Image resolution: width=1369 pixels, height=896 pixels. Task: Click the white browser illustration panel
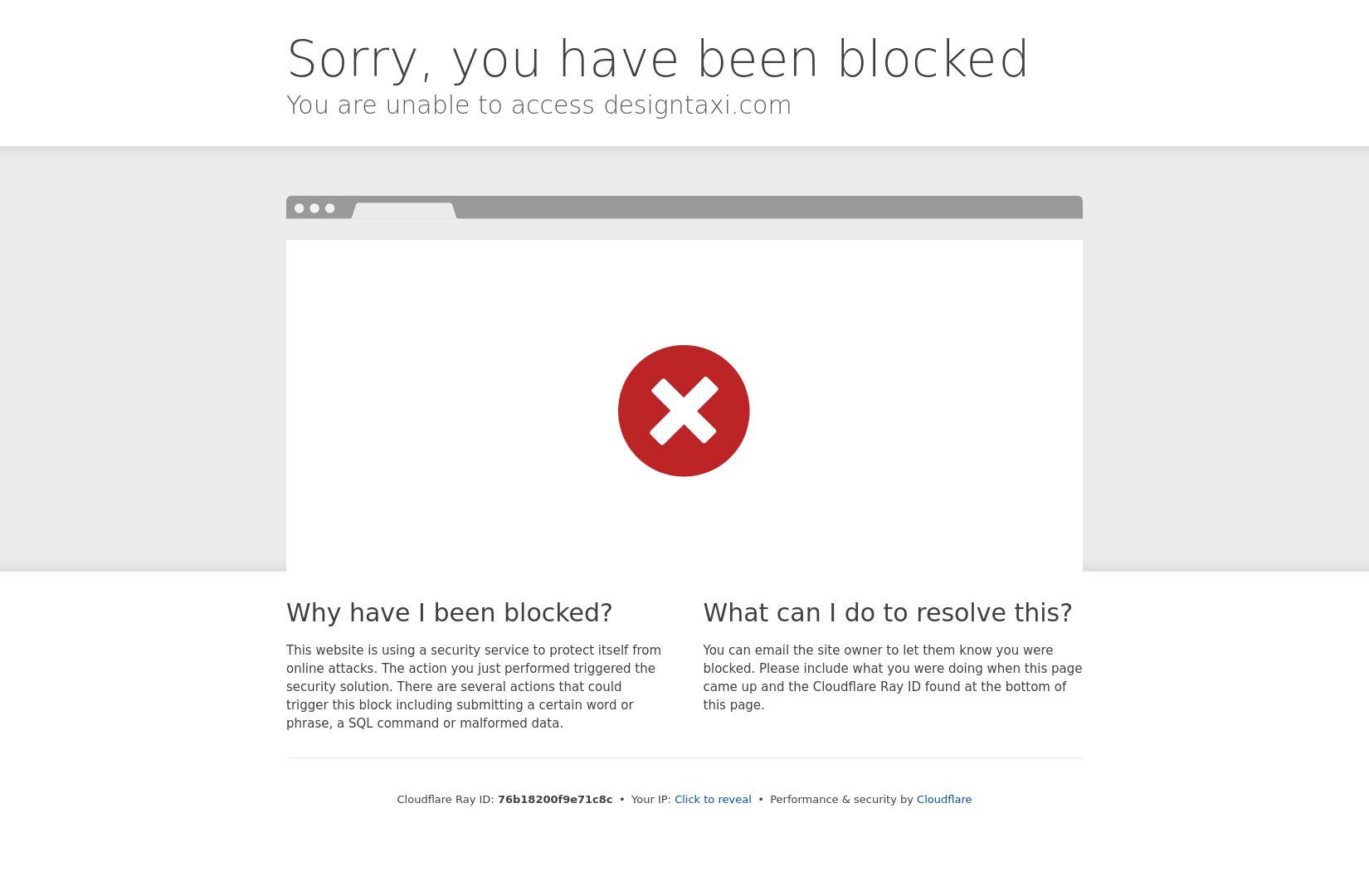tap(684, 406)
